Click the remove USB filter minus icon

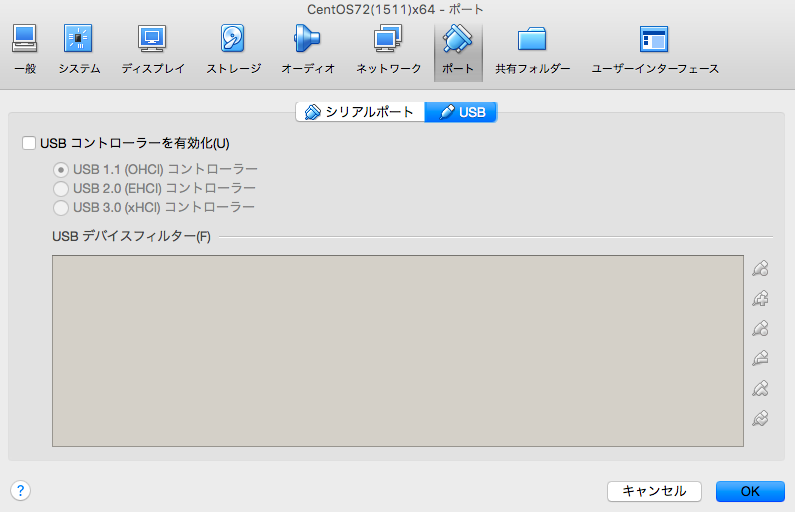point(760,358)
